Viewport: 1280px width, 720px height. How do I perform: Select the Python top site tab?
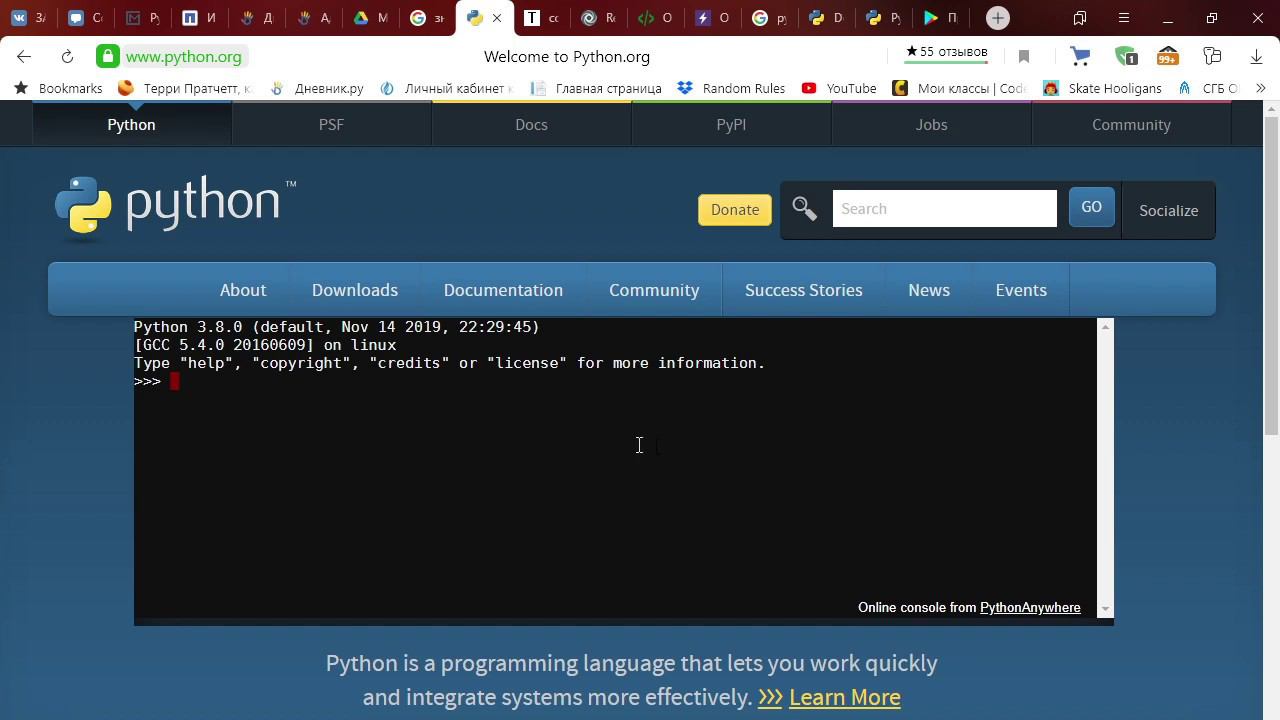(131, 125)
